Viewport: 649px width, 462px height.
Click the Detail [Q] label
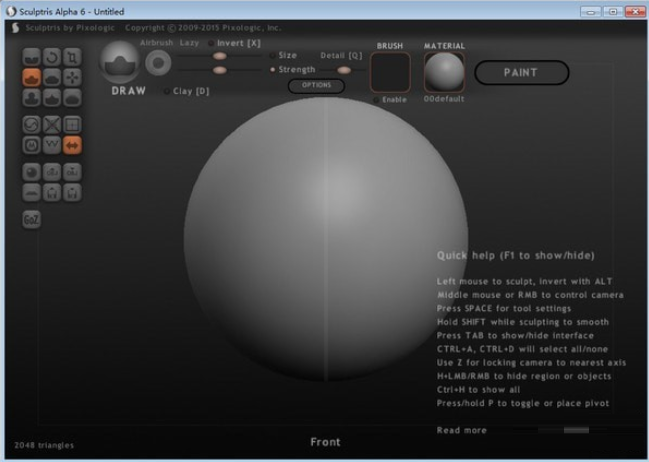point(341,55)
